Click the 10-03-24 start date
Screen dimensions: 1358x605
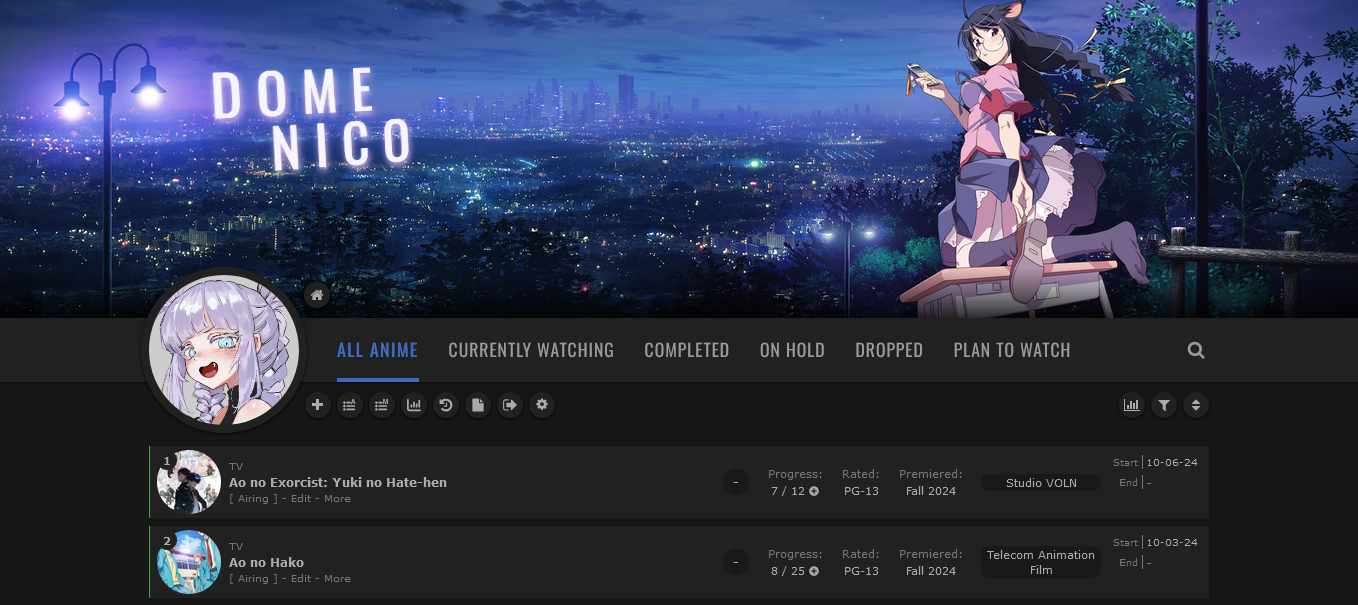1172,542
